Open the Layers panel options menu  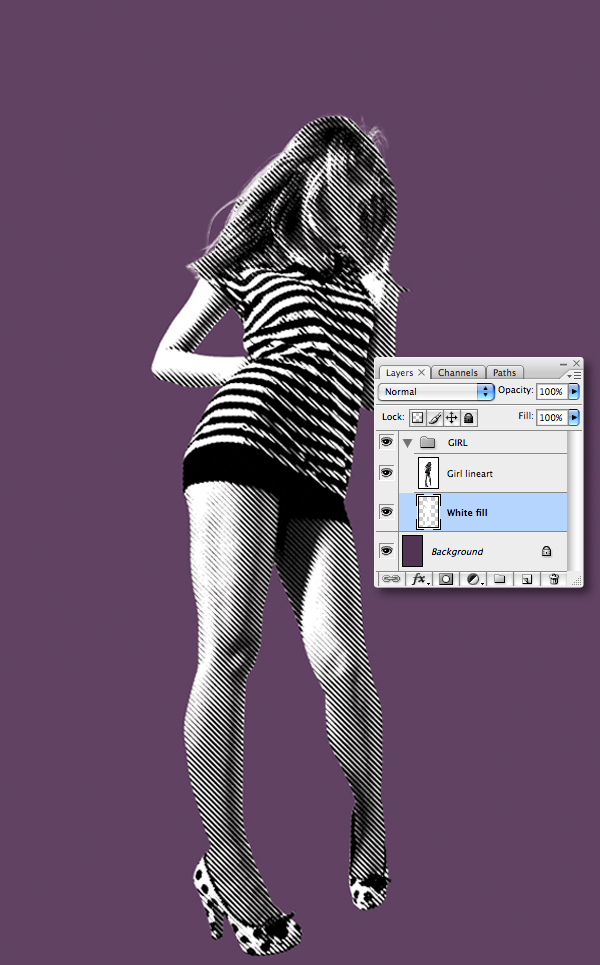click(575, 375)
